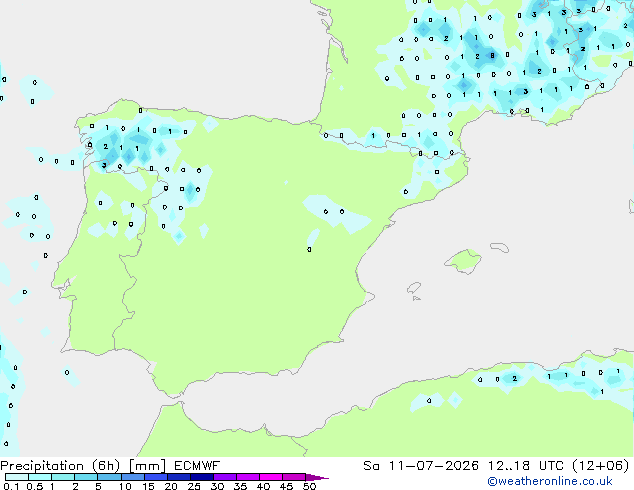Click the Ibiza island outline

coord(414,288)
